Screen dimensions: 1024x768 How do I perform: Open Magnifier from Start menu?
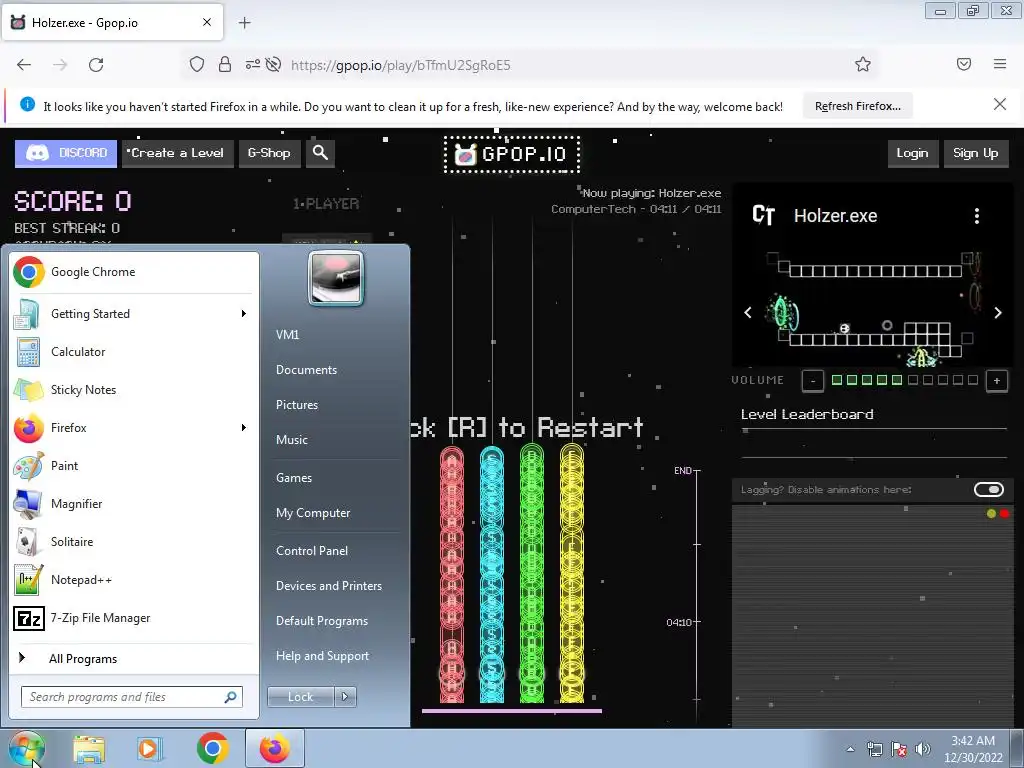[134, 504]
